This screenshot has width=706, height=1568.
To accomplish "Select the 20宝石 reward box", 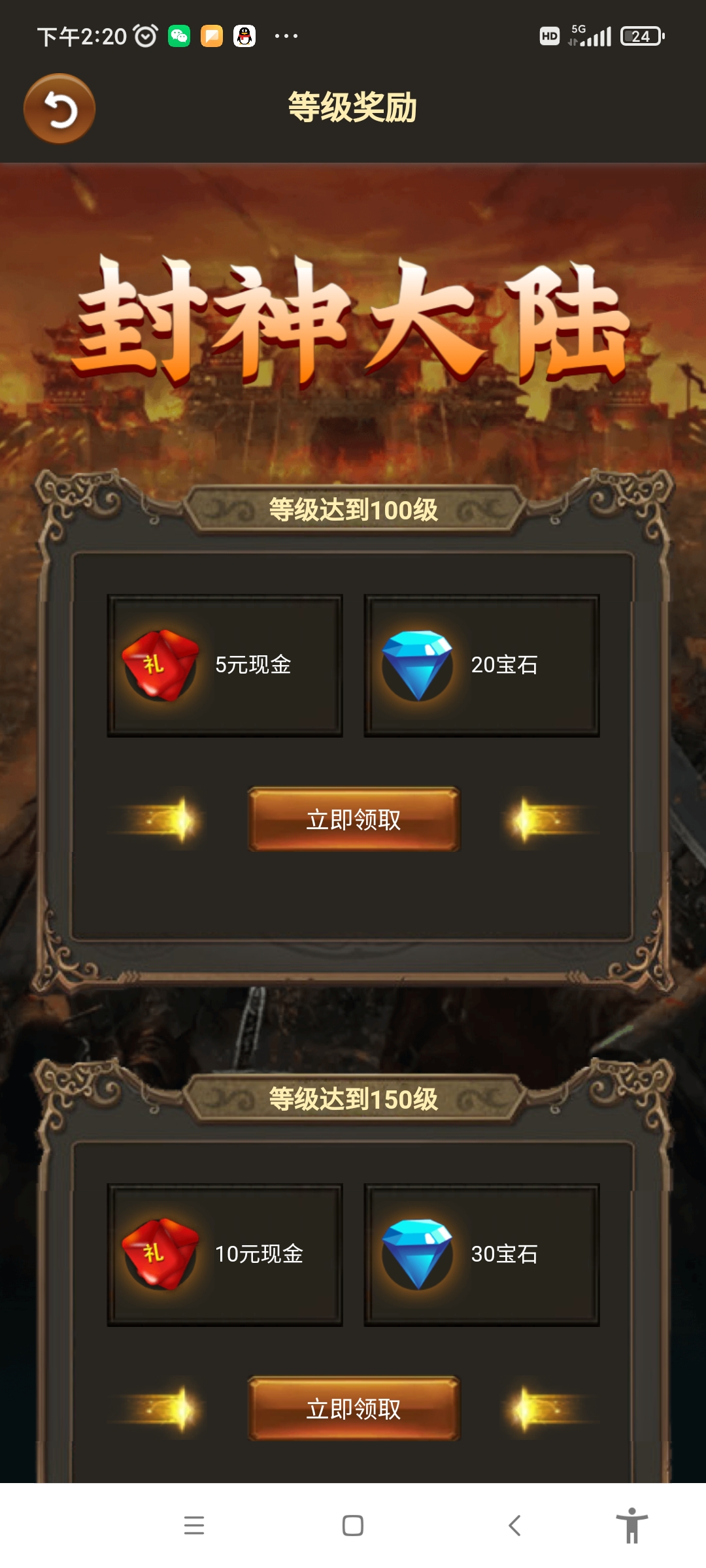I will click(x=482, y=666).
